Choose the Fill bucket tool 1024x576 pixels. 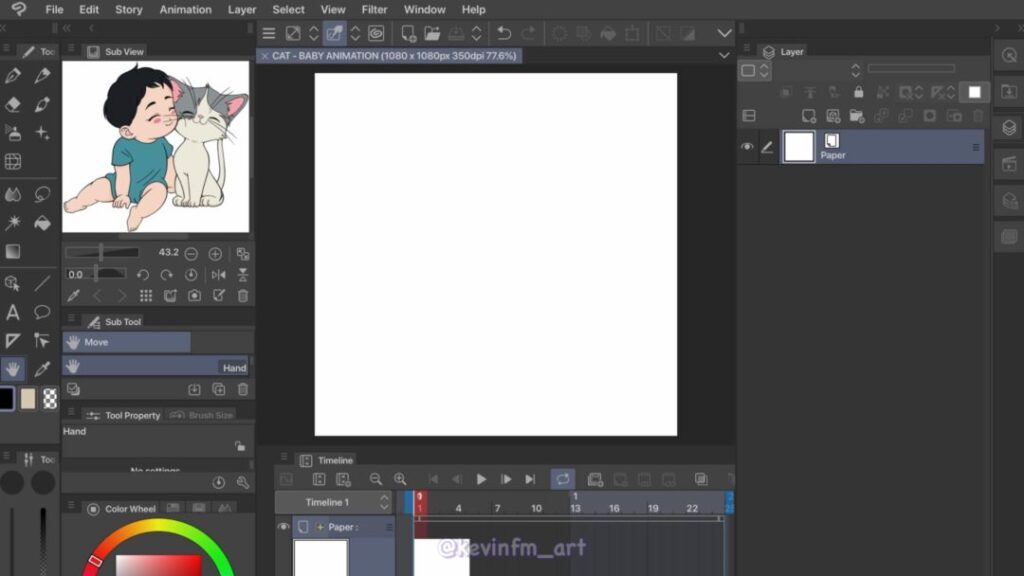(42, 223)
